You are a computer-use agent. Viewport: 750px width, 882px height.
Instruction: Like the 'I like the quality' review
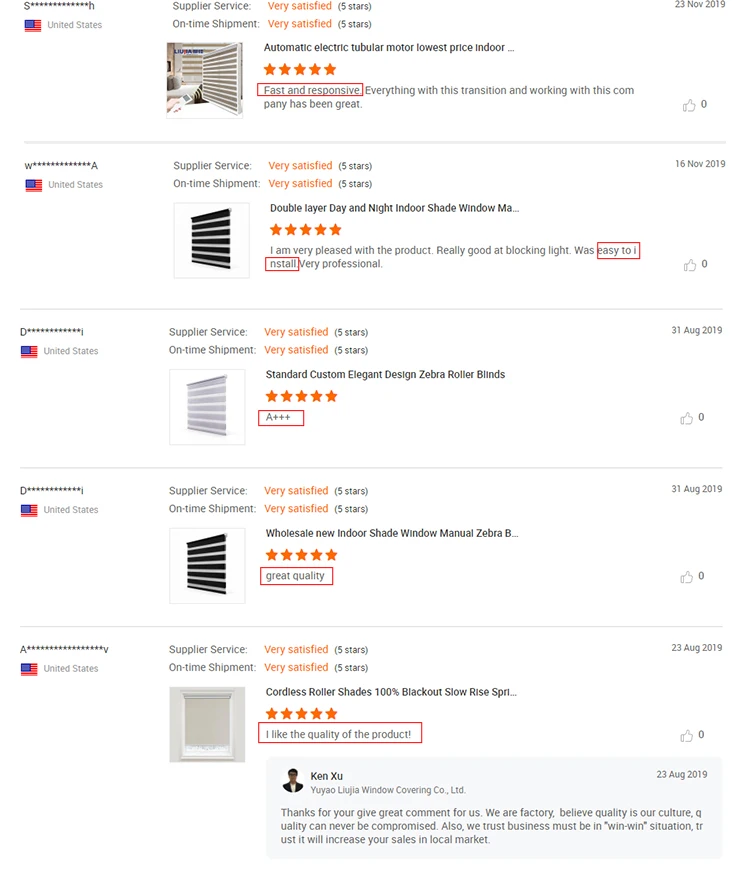(x=686, y=735)
